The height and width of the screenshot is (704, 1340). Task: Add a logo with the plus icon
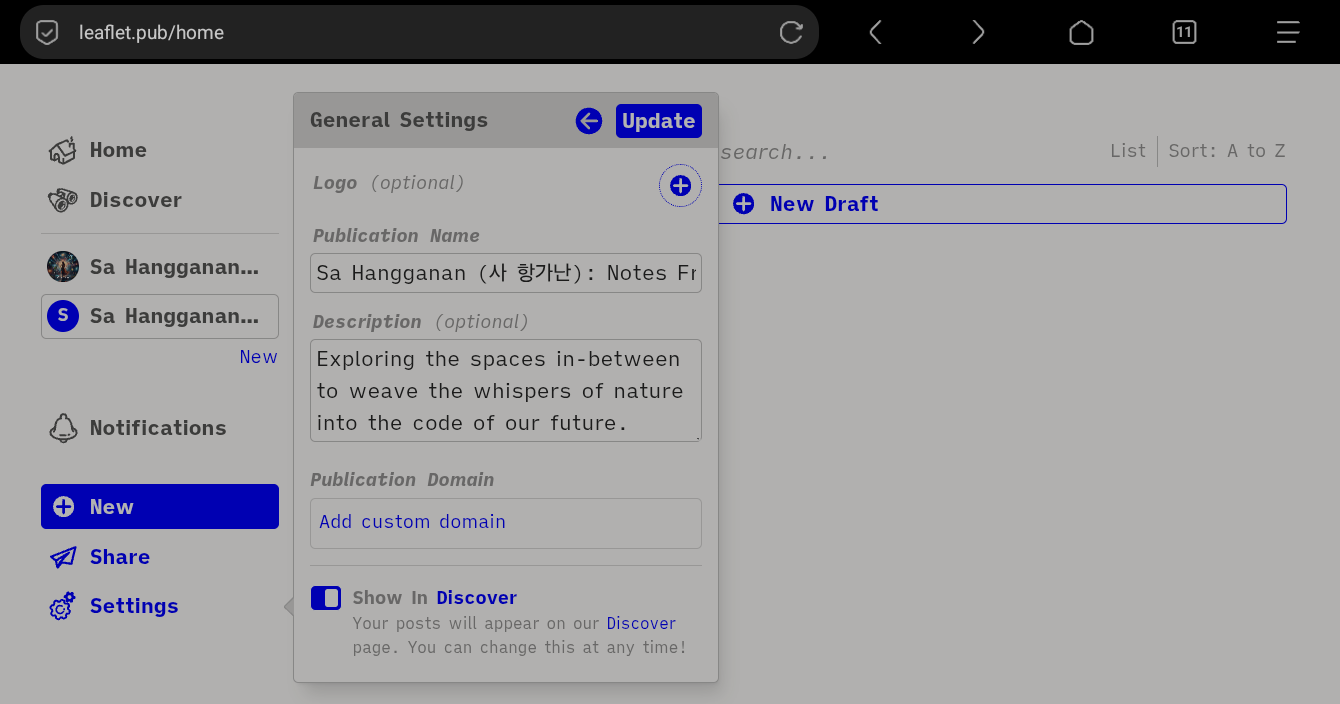pos(680,186)
